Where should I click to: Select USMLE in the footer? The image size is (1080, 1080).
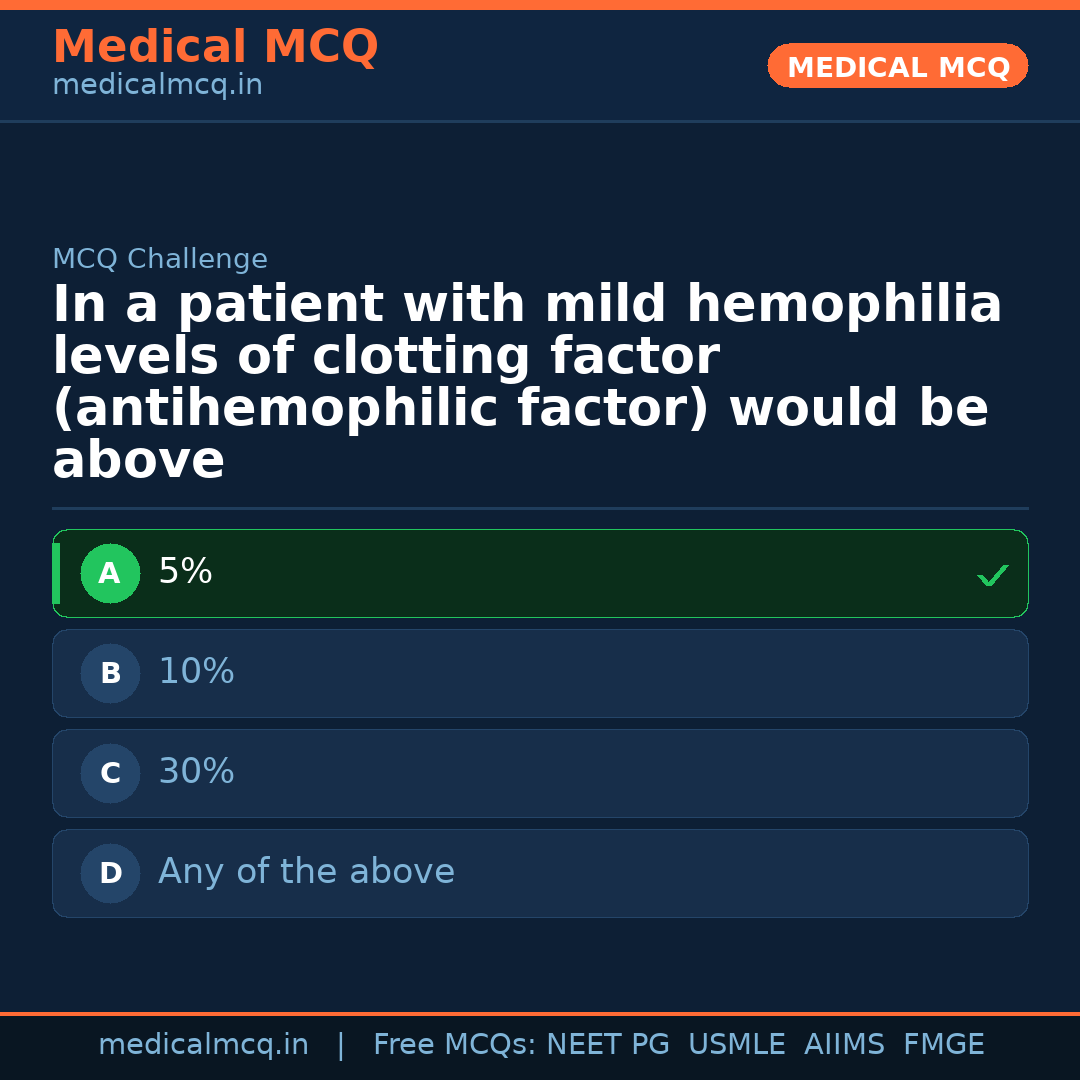click(x=736, y=1045)
